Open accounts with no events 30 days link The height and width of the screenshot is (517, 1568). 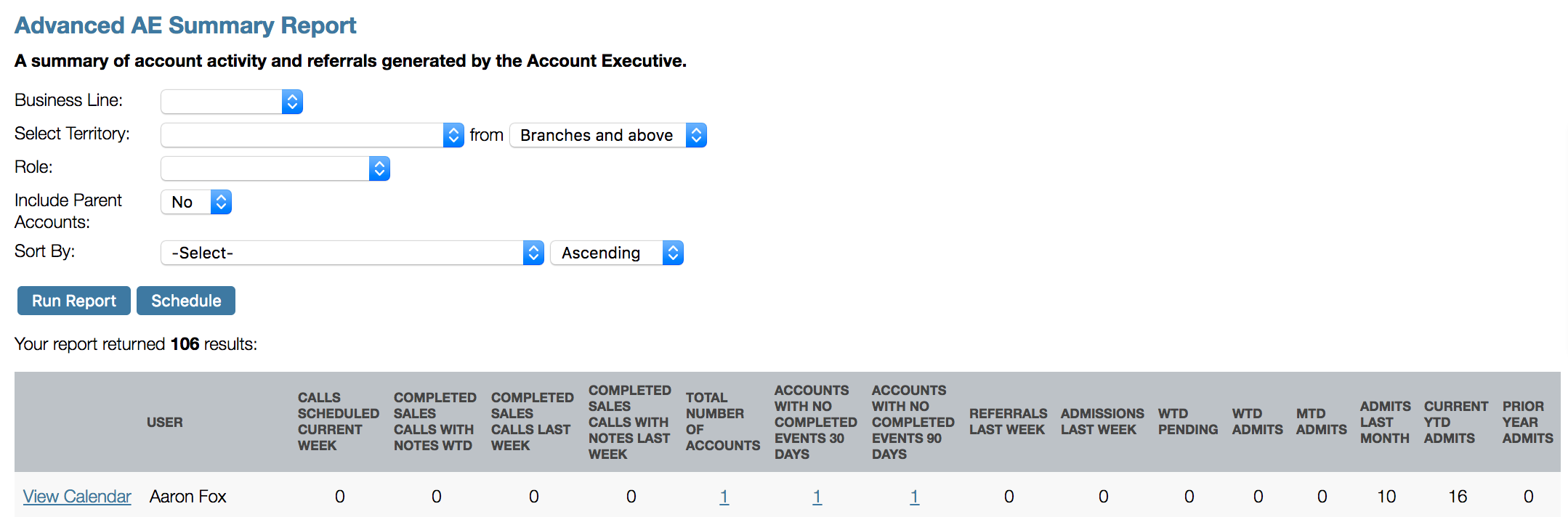pyautogui.click(x=817, y=497)
